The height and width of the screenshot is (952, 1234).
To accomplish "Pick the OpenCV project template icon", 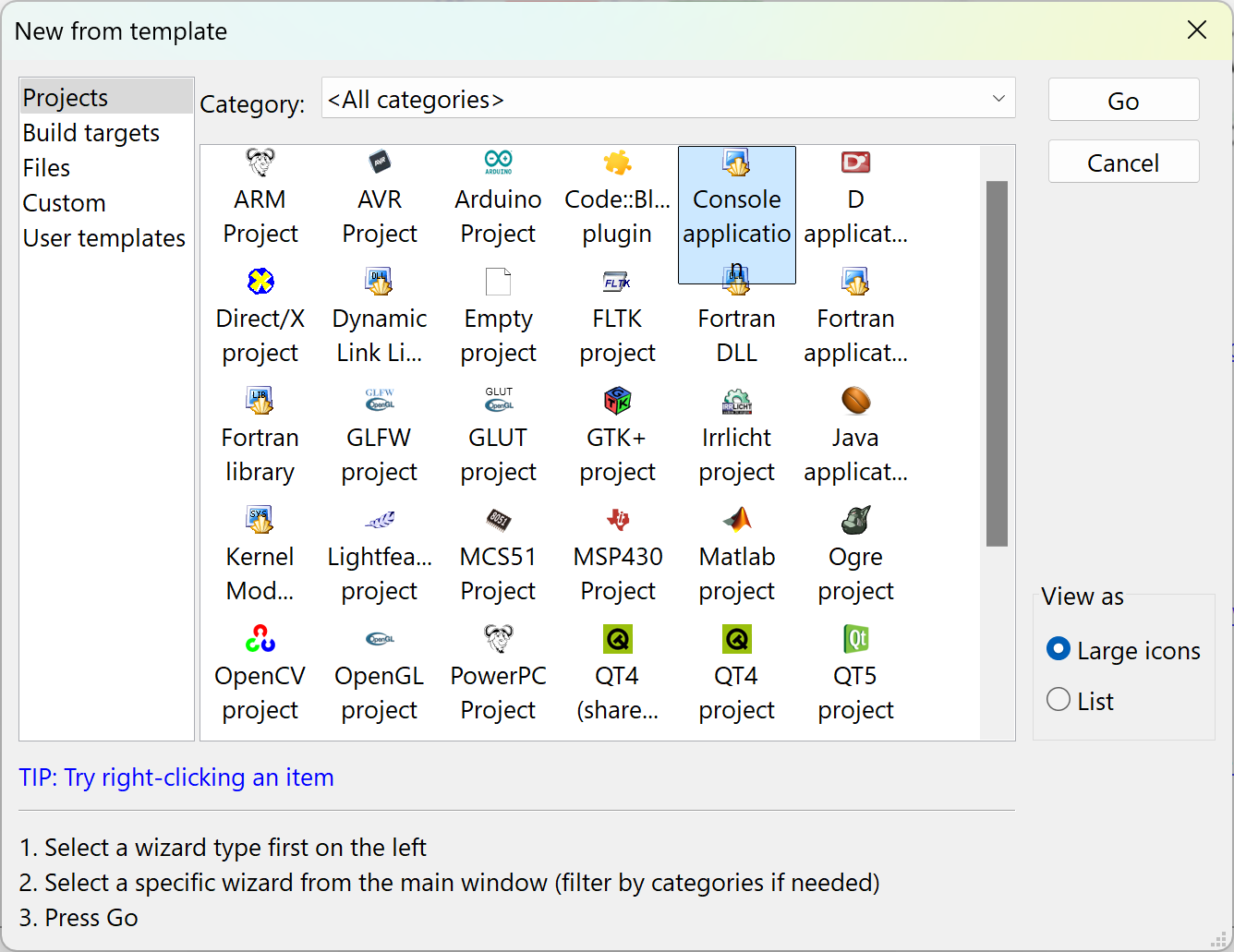I will click(260, 639).
